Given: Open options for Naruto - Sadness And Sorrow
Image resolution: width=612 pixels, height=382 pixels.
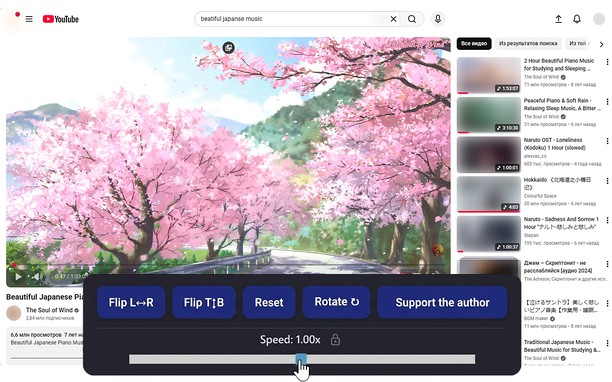Looking at the screenshot, I should (x=607, y=220).
